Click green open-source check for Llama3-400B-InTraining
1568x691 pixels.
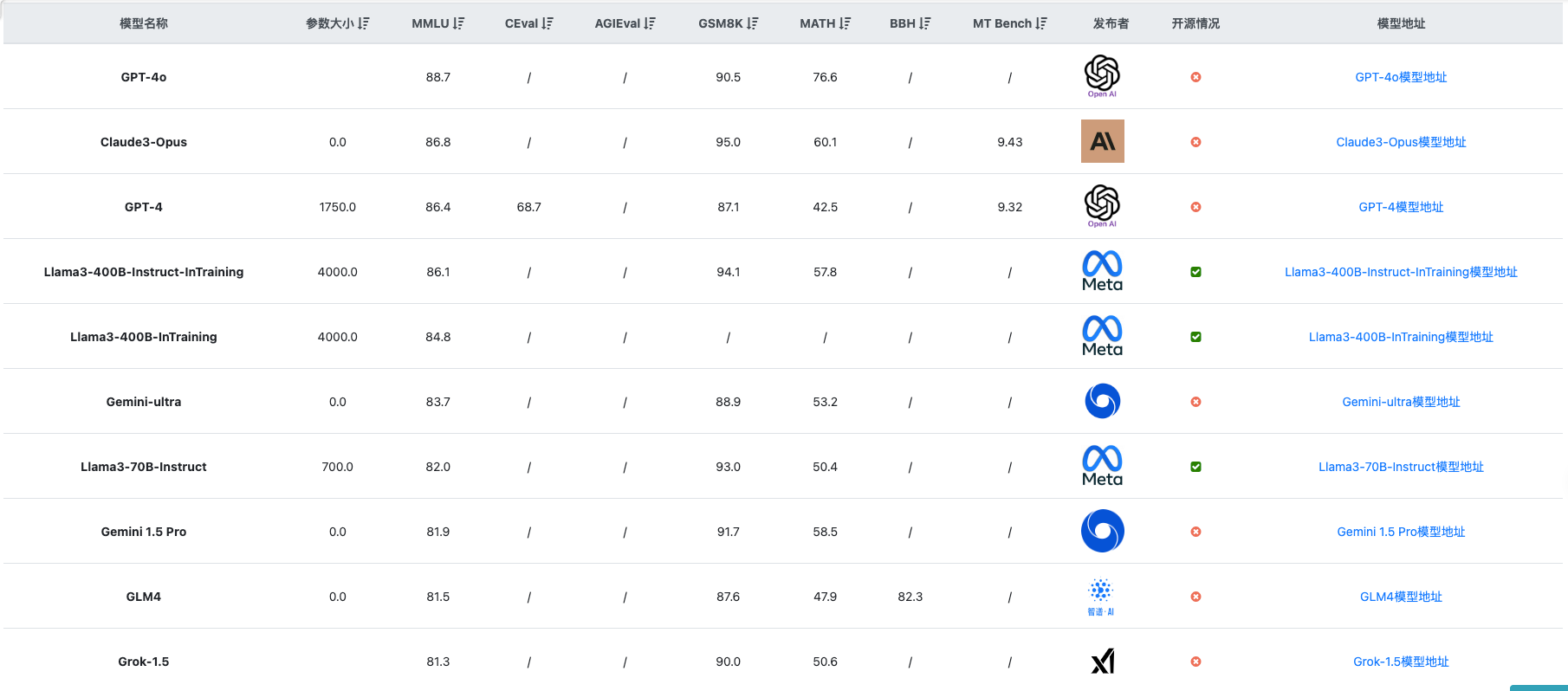1195,337
